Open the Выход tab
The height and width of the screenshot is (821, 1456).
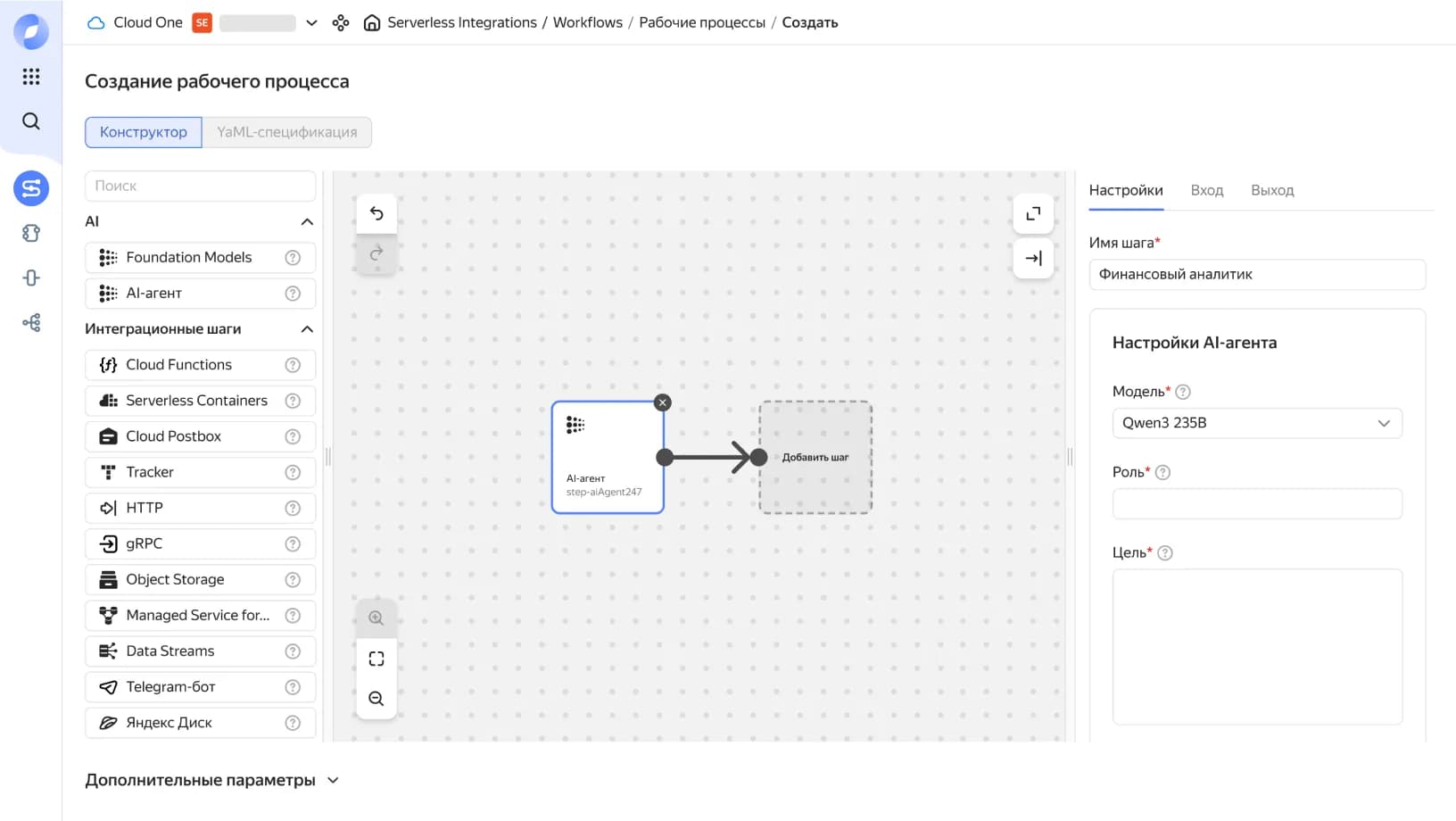click(x=1272, y=190)
